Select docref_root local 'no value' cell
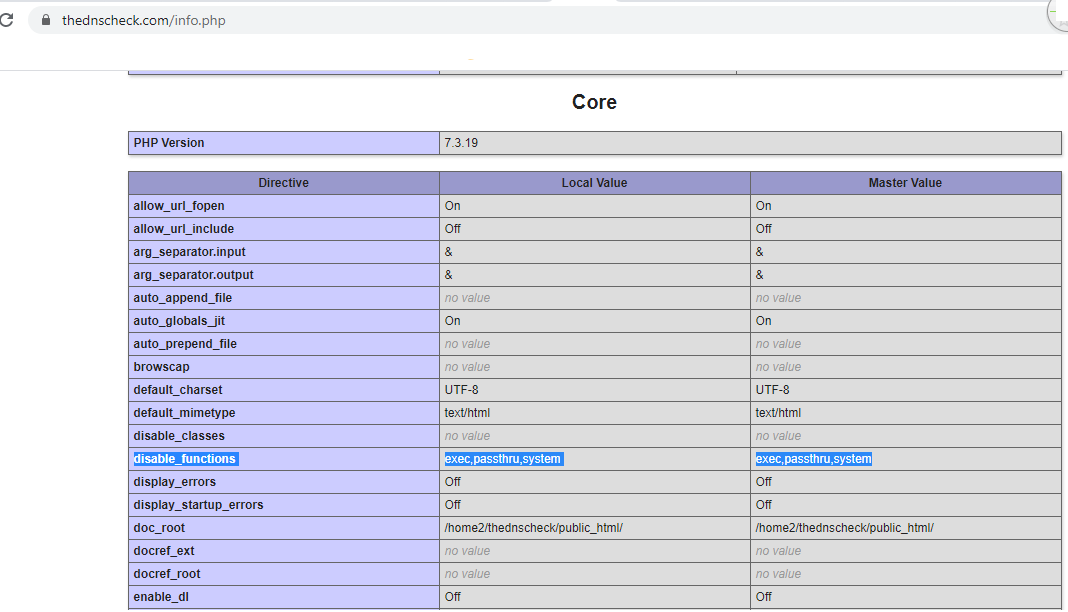The height and width of the screenshot is (612, 1068). (595, 575)
